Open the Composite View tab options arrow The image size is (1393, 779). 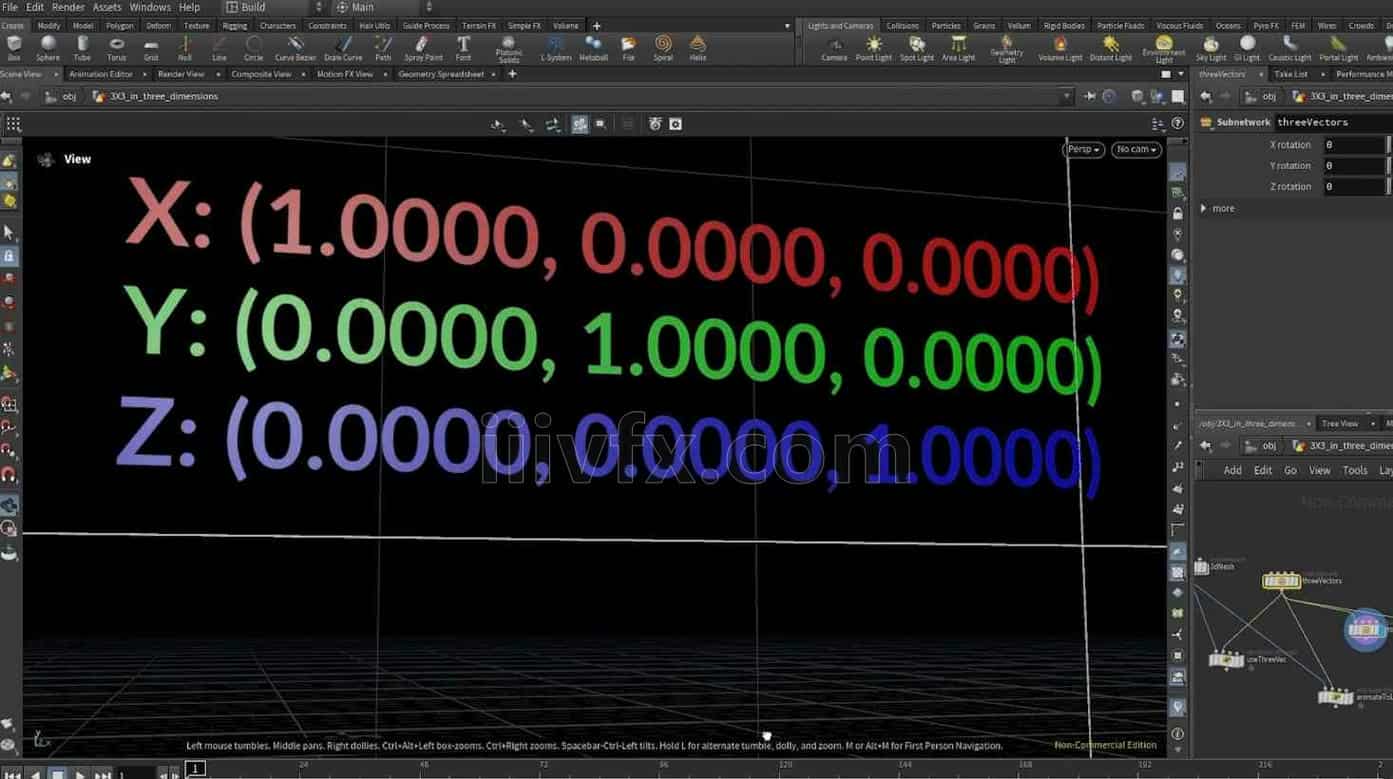[x=304, y=74]
